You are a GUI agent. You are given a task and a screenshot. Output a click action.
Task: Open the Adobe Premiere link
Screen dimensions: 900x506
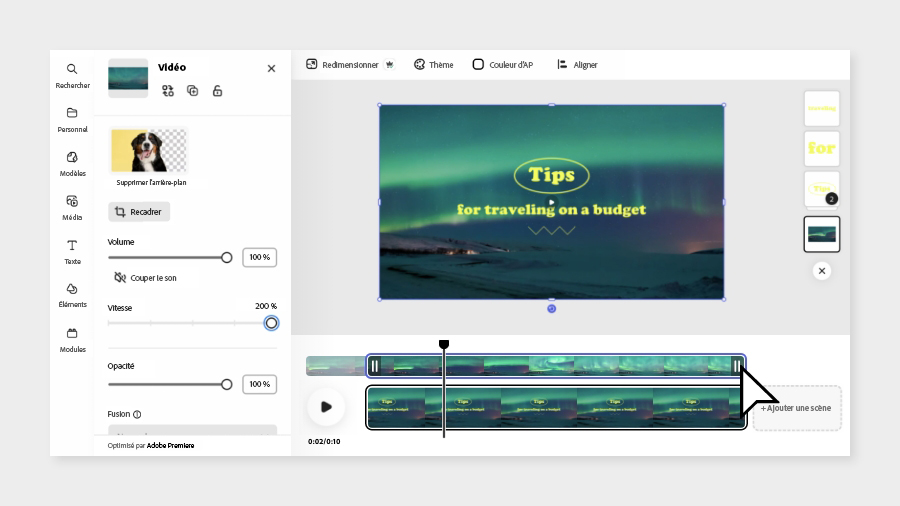(170, 445)
